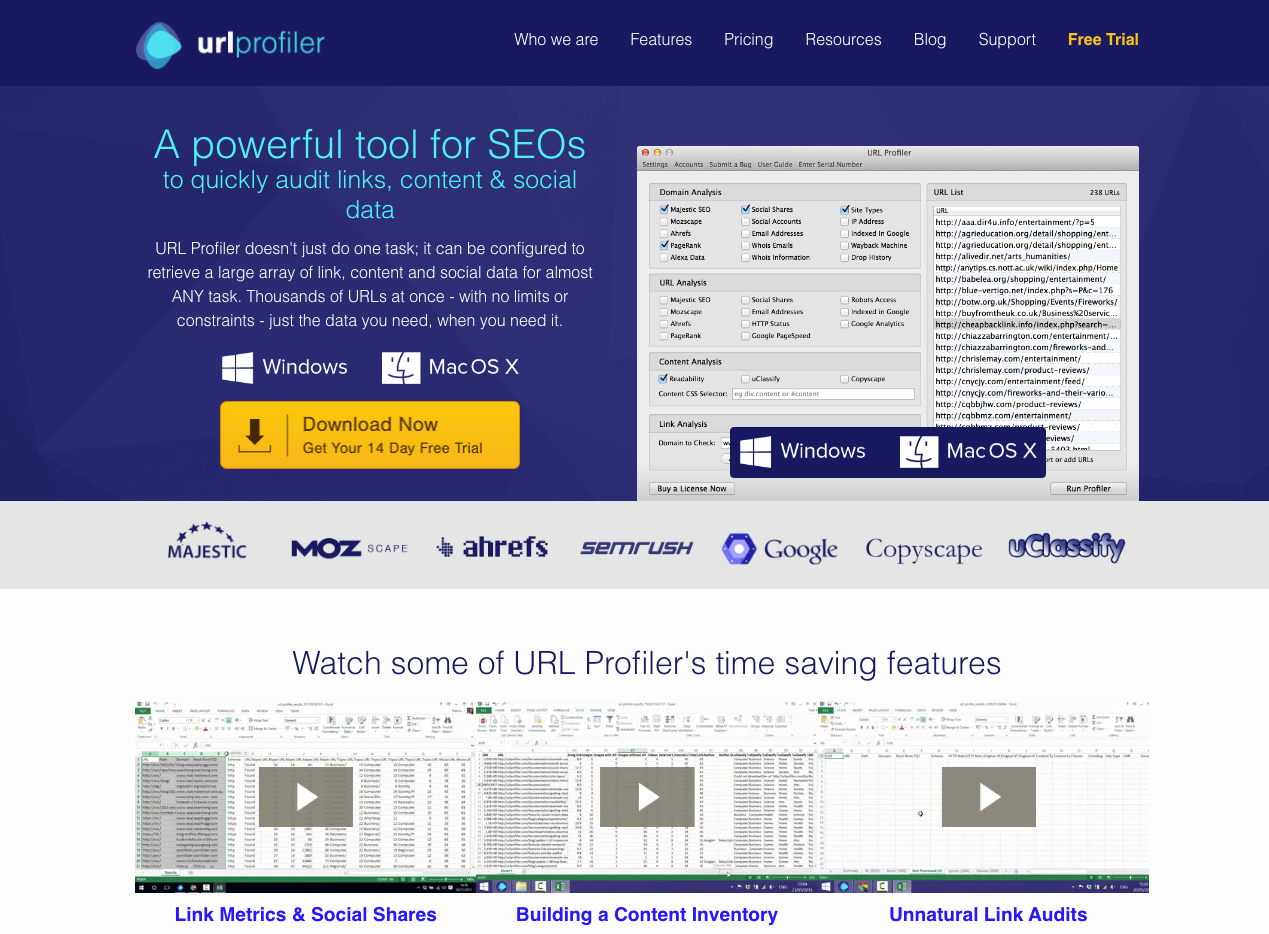Enable the Copyscape checkbox under Content Analysis
1269x934 pixels.
[845, 379]
